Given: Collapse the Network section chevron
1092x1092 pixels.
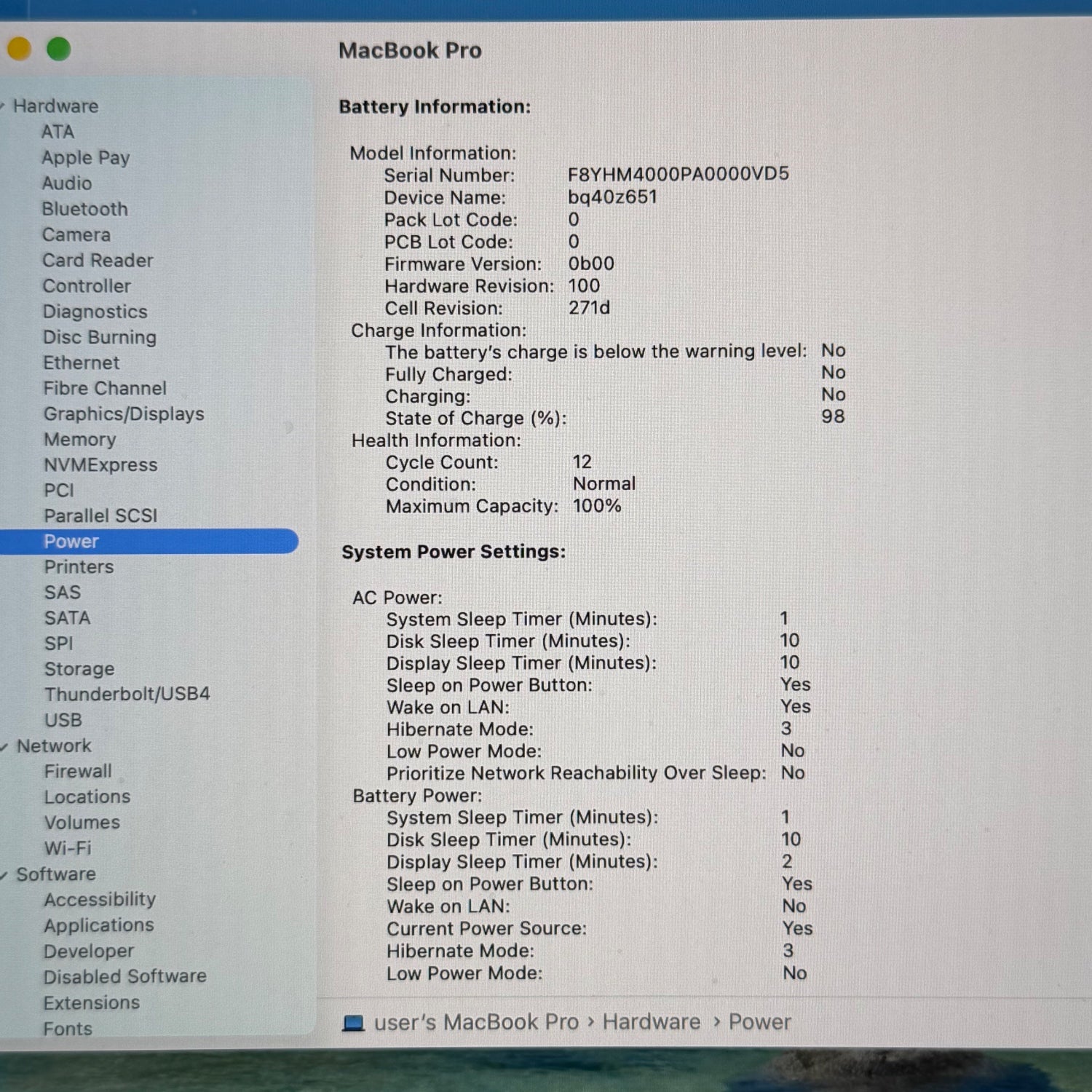Looking at the screenshot, I should pos(4,747).
